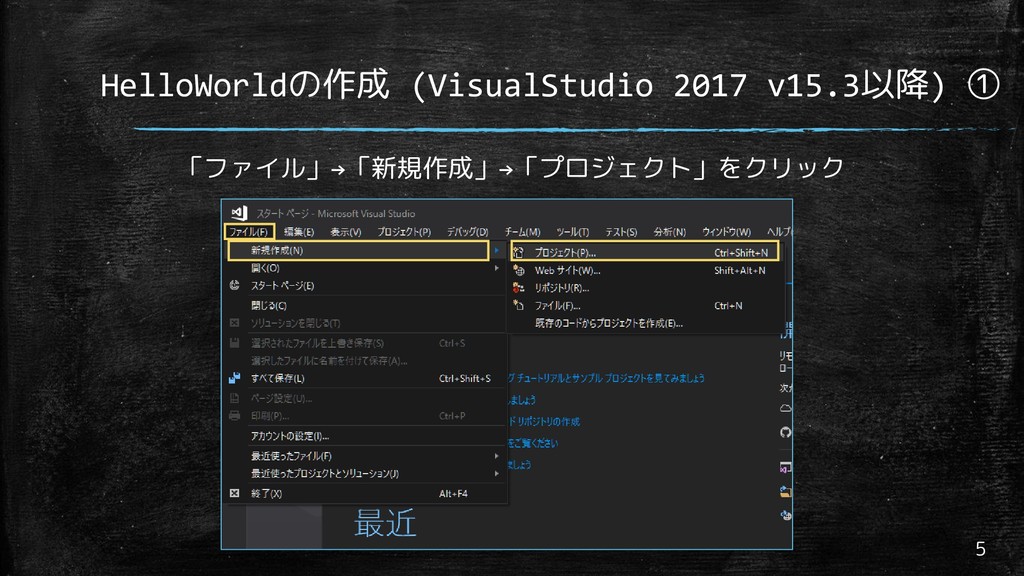The image size is (1024, 576).
Task: Expand the 新規作成(N) submenu arrow
Action: tap(496, 251)
